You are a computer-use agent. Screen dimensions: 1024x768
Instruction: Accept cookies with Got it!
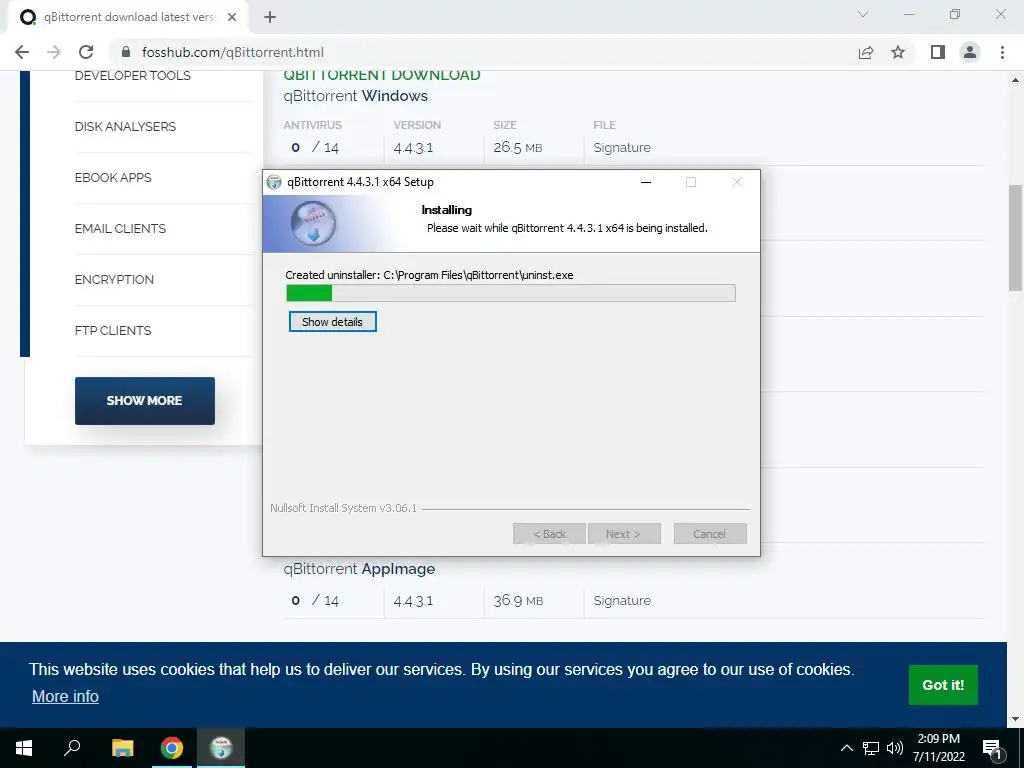pos(943,684)
